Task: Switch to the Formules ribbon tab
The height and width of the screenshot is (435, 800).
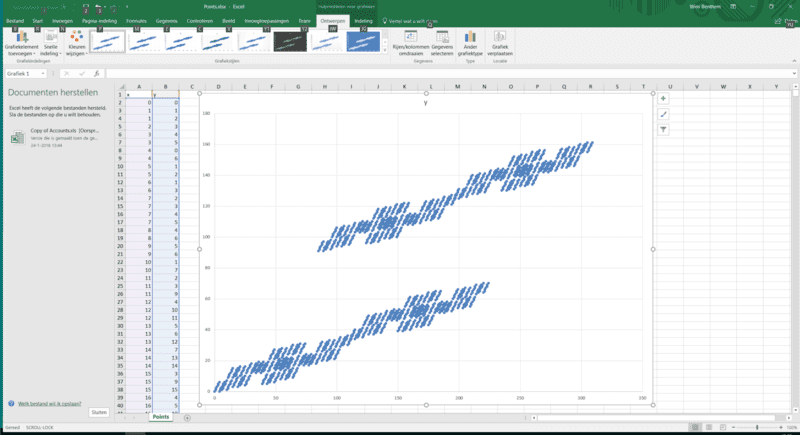Action: [x=135, y=19]
